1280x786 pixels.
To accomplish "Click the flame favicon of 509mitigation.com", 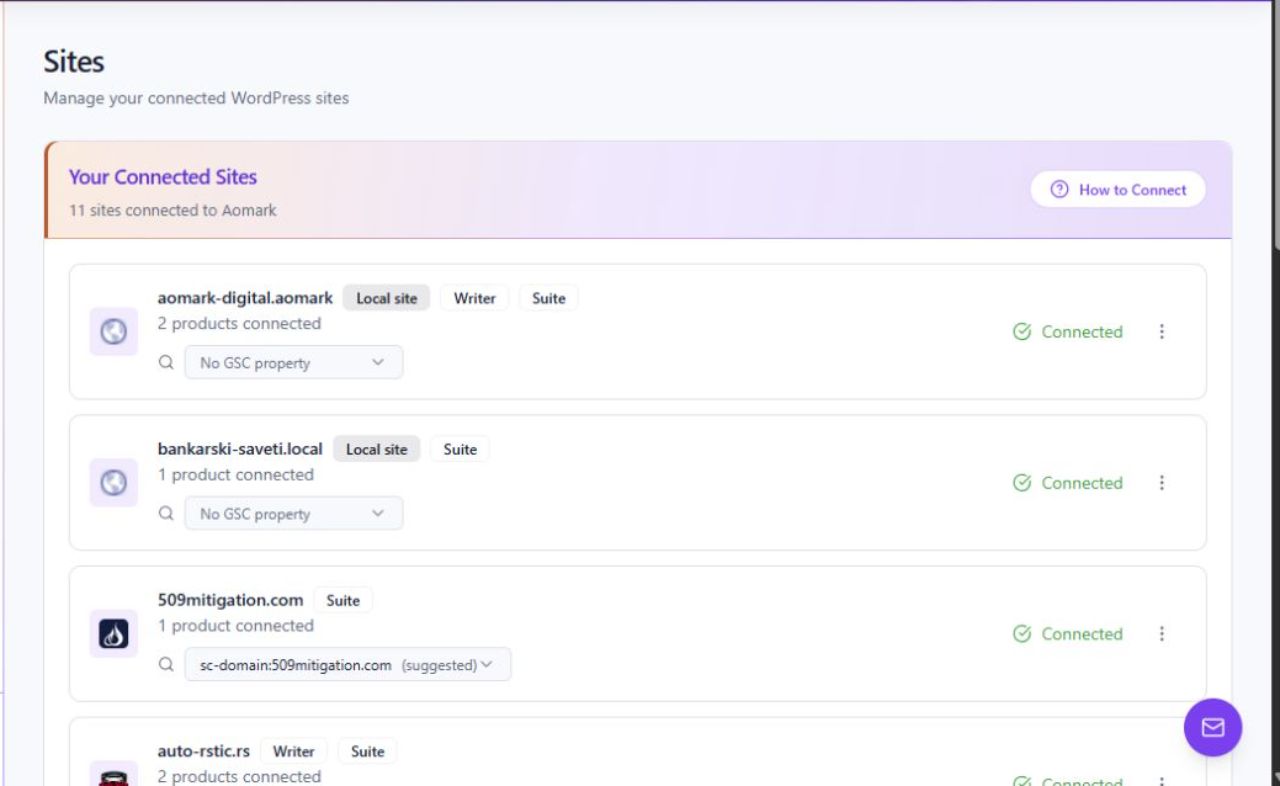I will 114,633.
